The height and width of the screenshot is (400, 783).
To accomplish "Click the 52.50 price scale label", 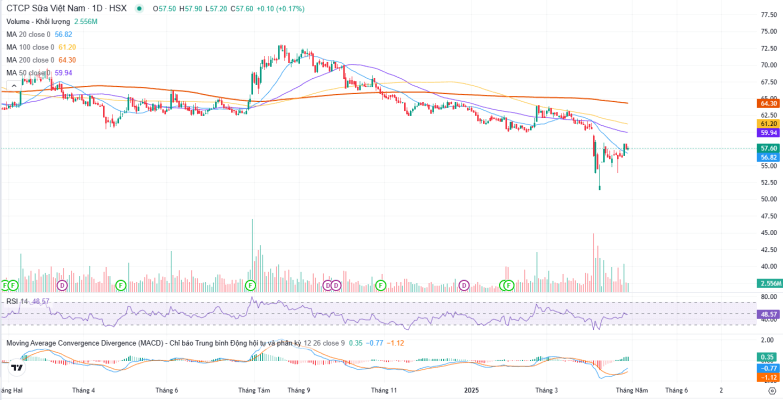I will 768,182.
